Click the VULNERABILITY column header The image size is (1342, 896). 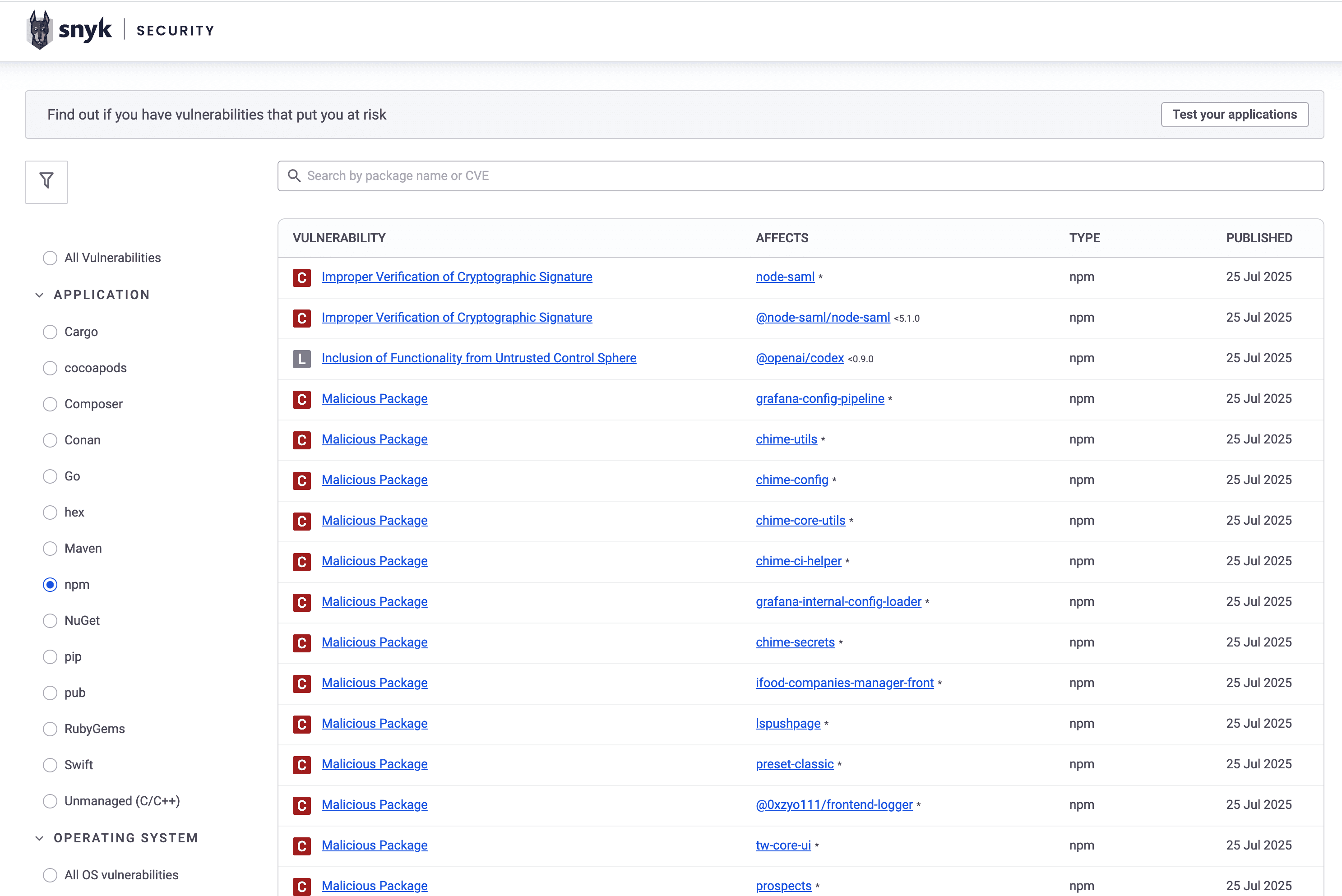[339, 238]
